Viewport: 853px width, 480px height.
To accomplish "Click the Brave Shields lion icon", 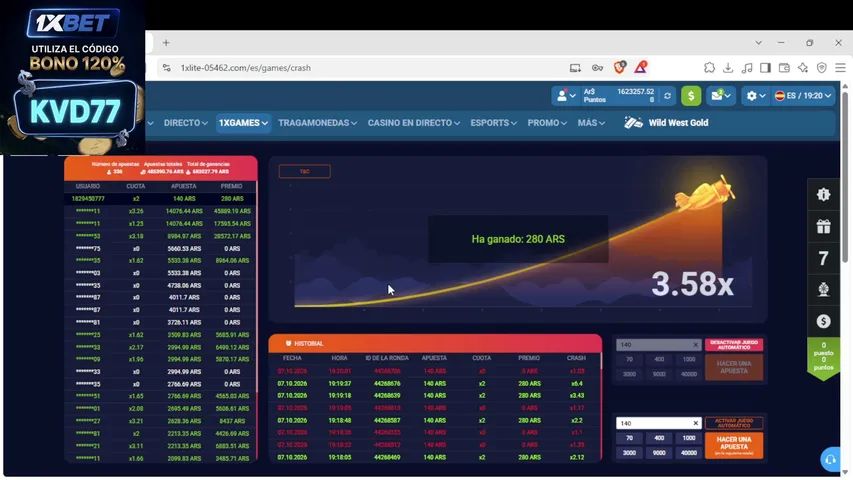I will click(x=619, y=67).
